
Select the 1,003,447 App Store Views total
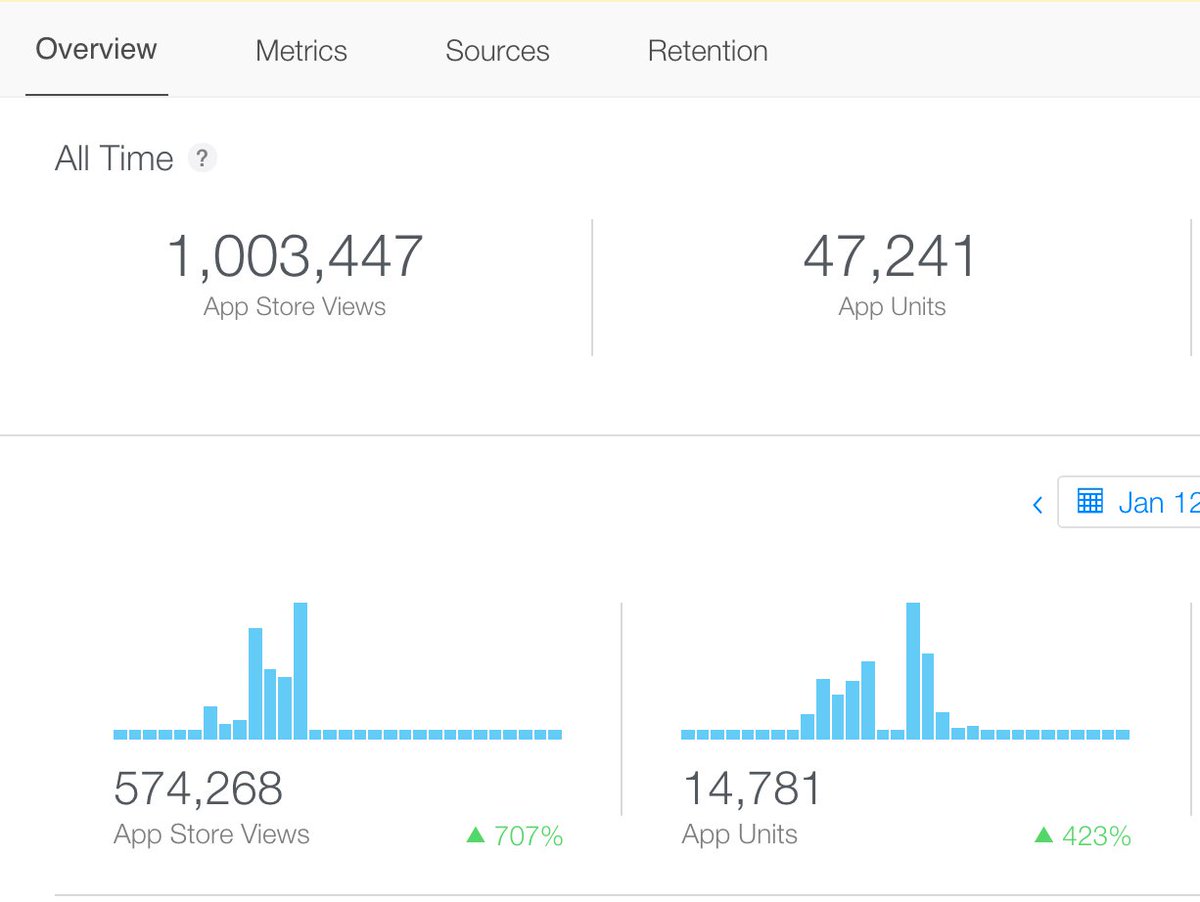(x=294, y=256)
